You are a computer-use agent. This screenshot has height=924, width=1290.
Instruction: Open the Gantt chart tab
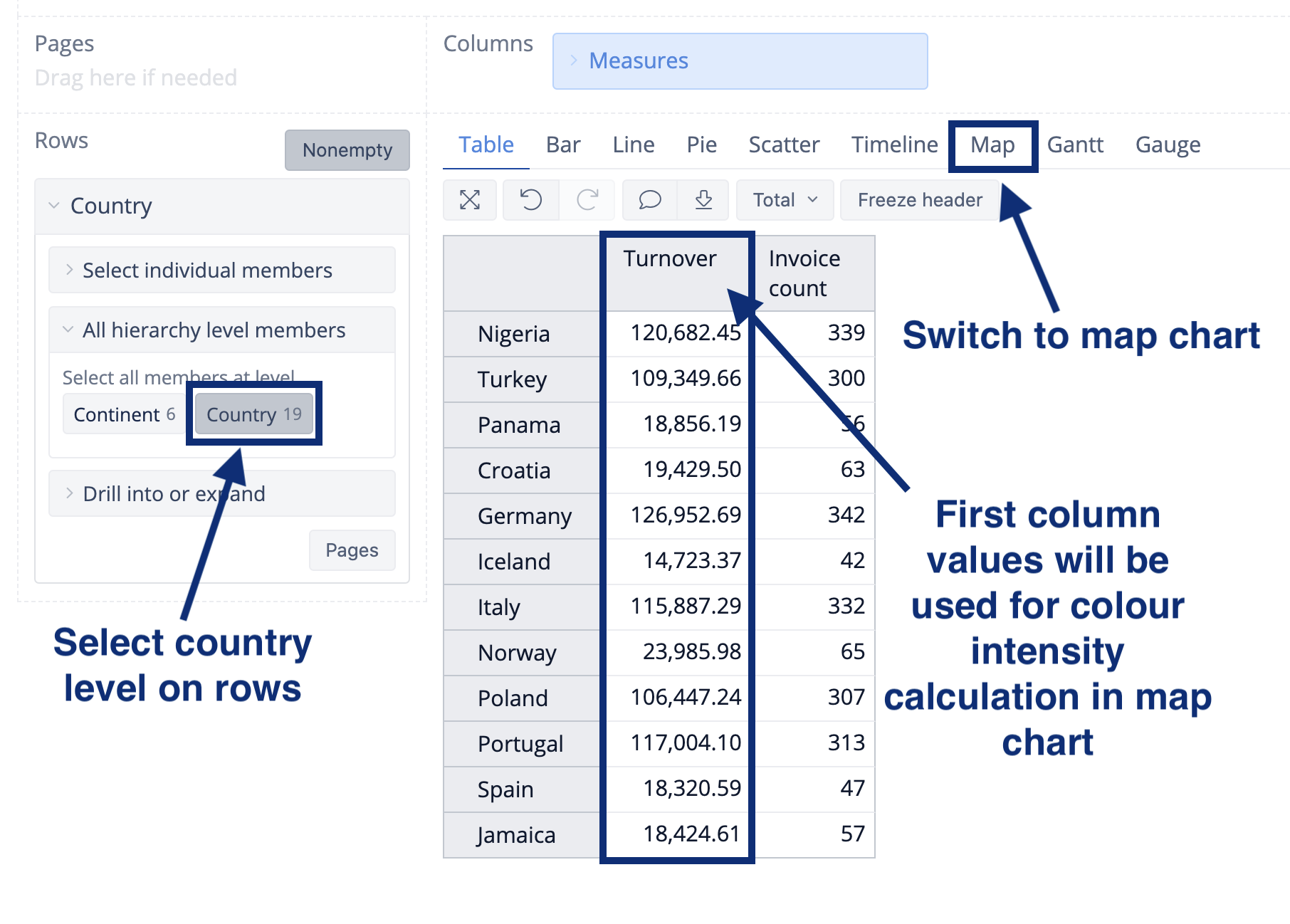tap(1075, 145)
